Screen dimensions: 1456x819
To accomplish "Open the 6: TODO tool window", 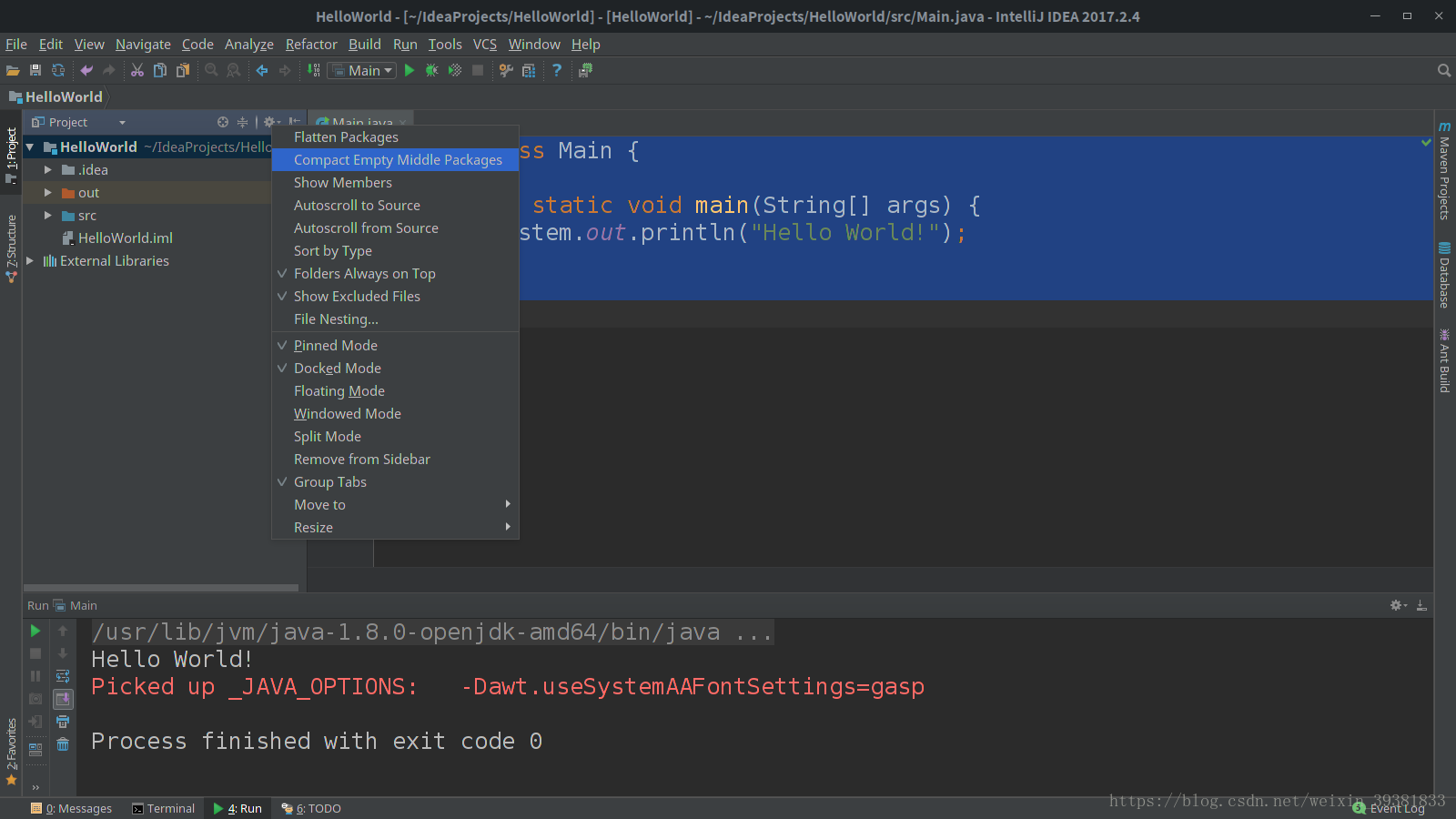I will pyautogui.click(x=311, y=808).
